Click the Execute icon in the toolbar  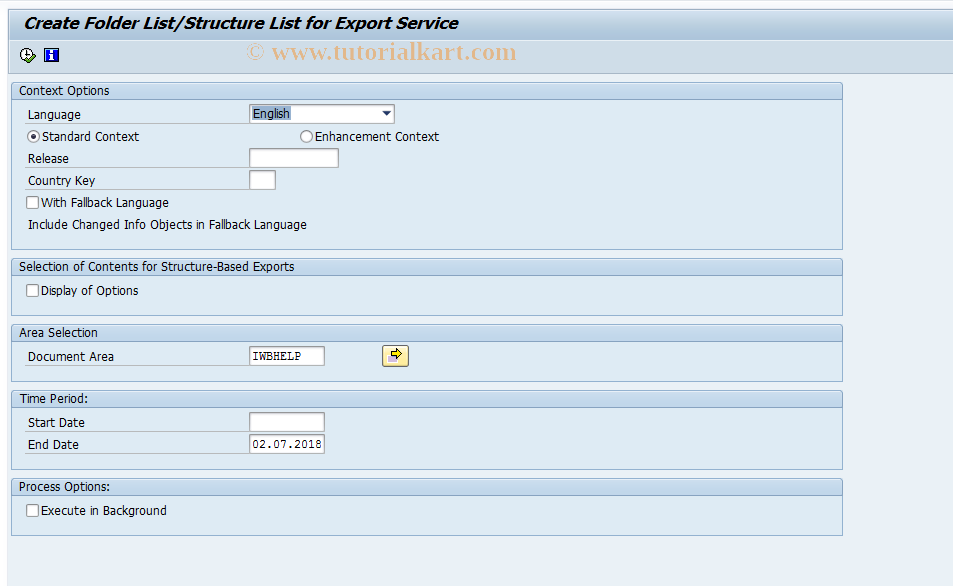(27, 55)
